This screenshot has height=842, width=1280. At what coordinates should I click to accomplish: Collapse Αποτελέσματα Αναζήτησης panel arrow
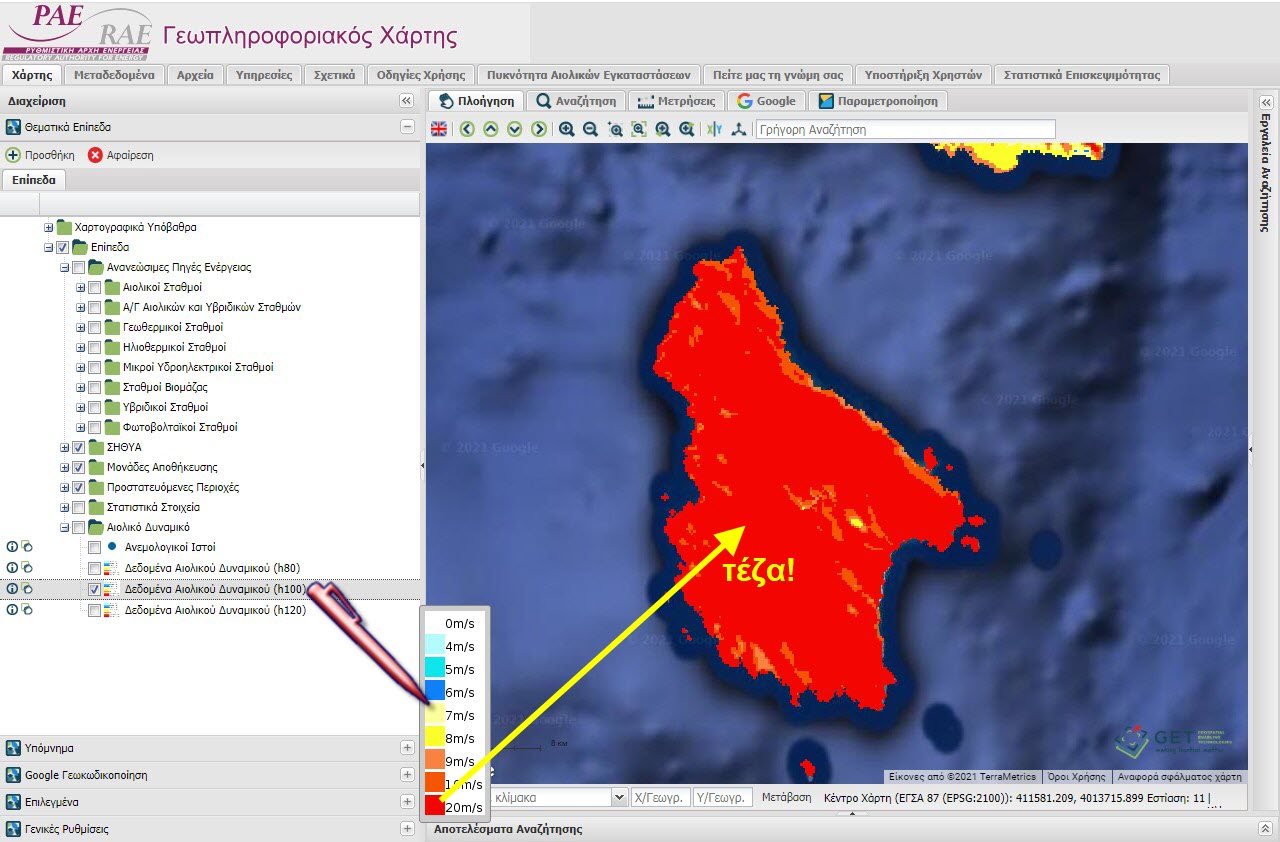click(1266, 829)
